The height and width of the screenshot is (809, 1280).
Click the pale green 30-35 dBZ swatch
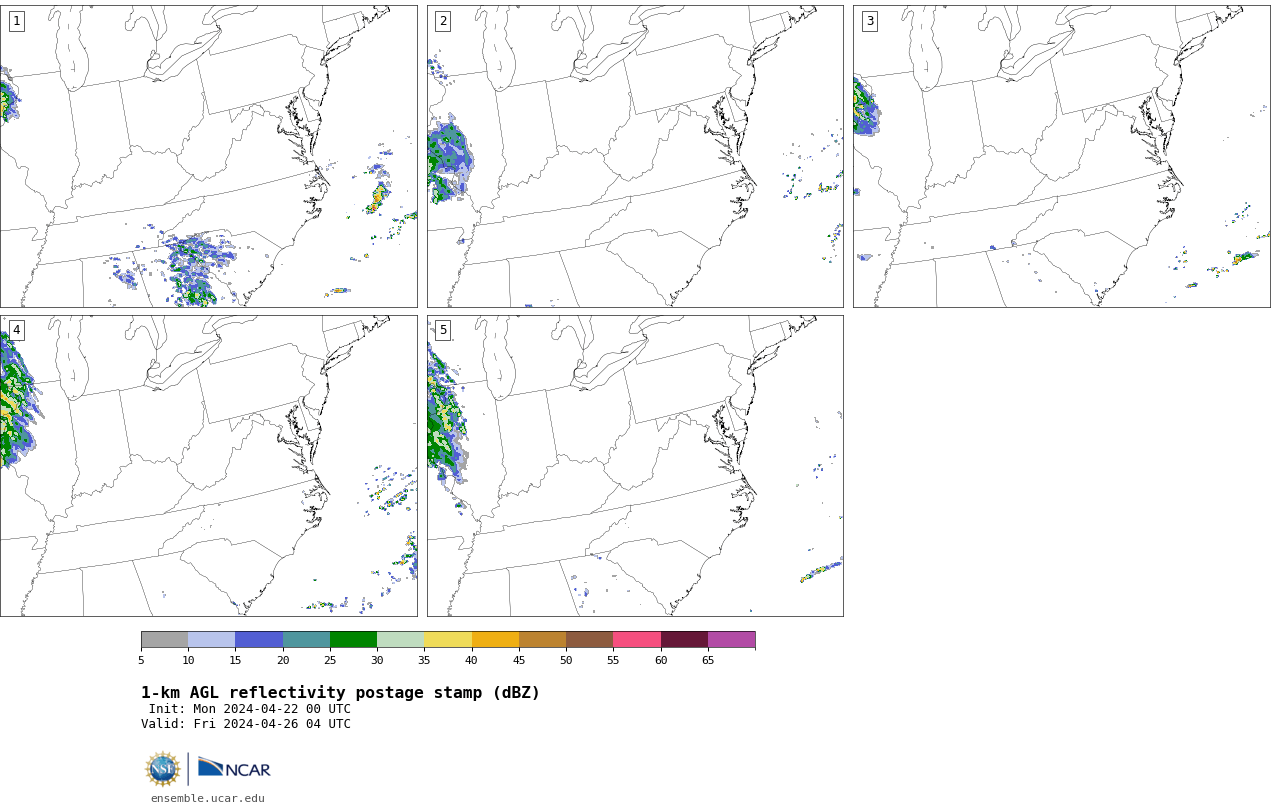tap(401, 640)
